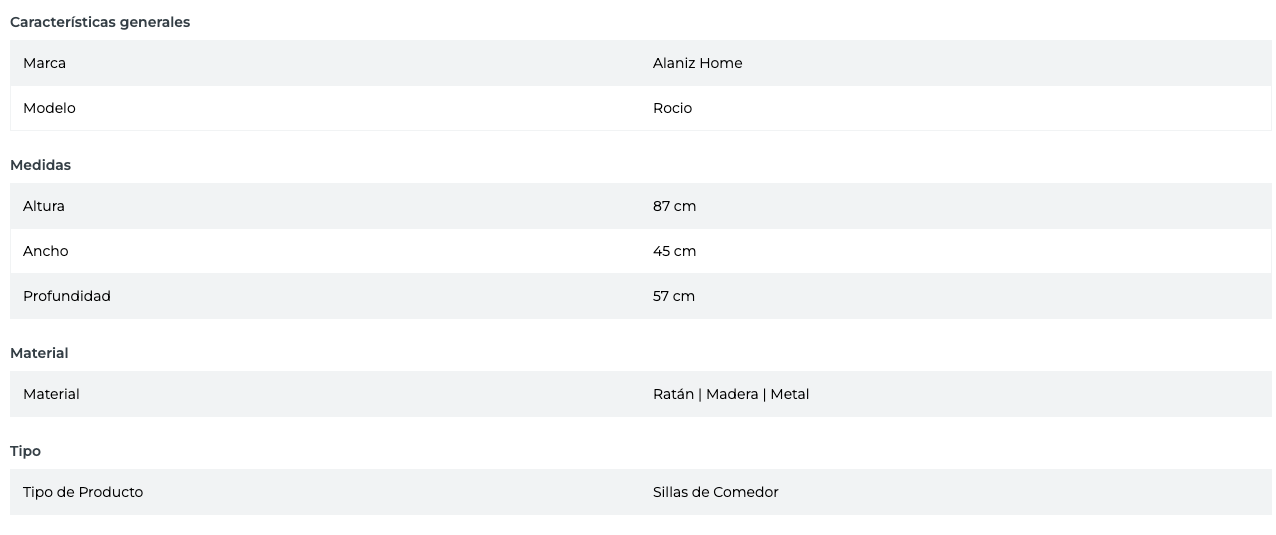
Task: Click the 'Tipo' section heading
Action: pos(25,451)
